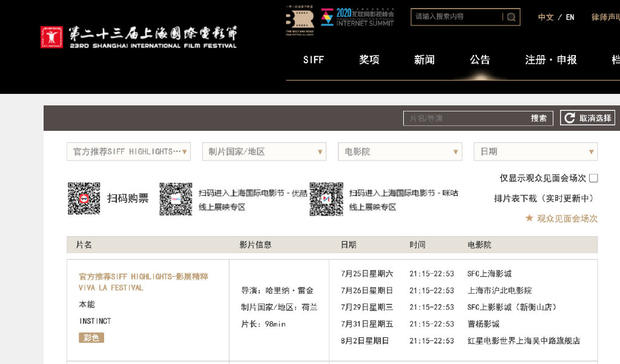This screenshot has width=620, height=364.
Task: Open the SIFF menu item
Action: pos(313,60)
